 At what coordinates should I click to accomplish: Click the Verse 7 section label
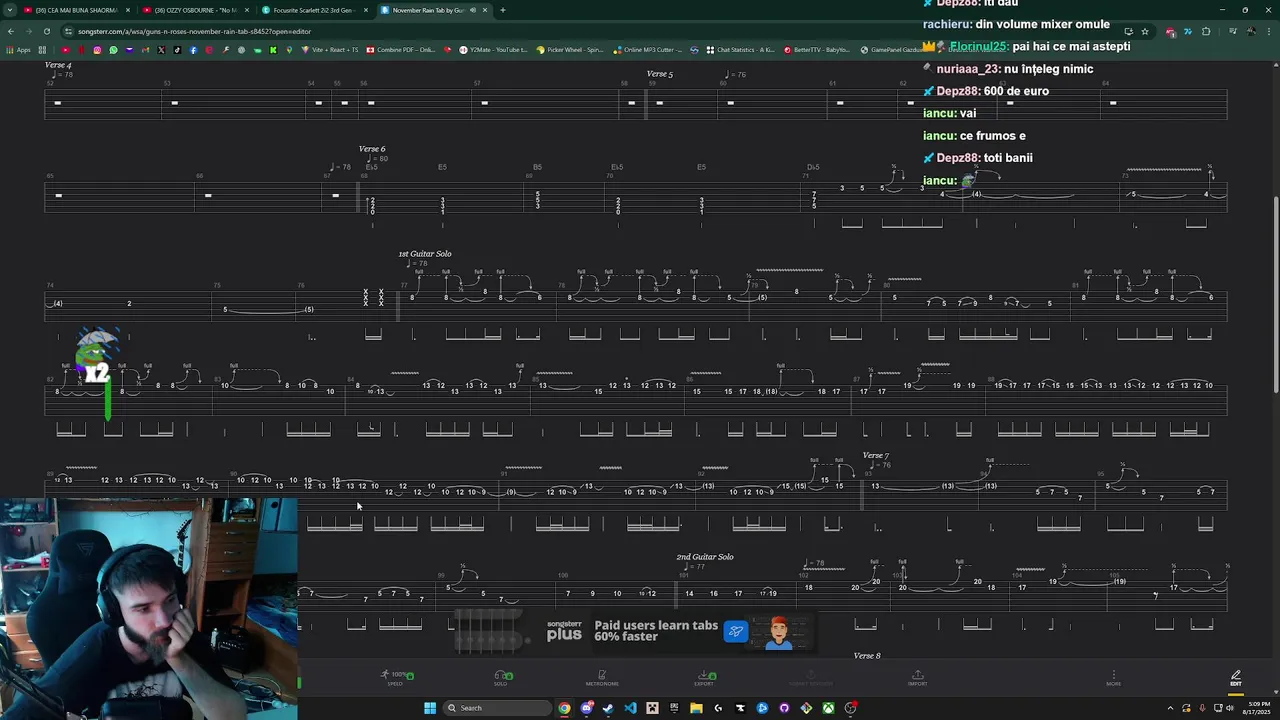point(876,455)
